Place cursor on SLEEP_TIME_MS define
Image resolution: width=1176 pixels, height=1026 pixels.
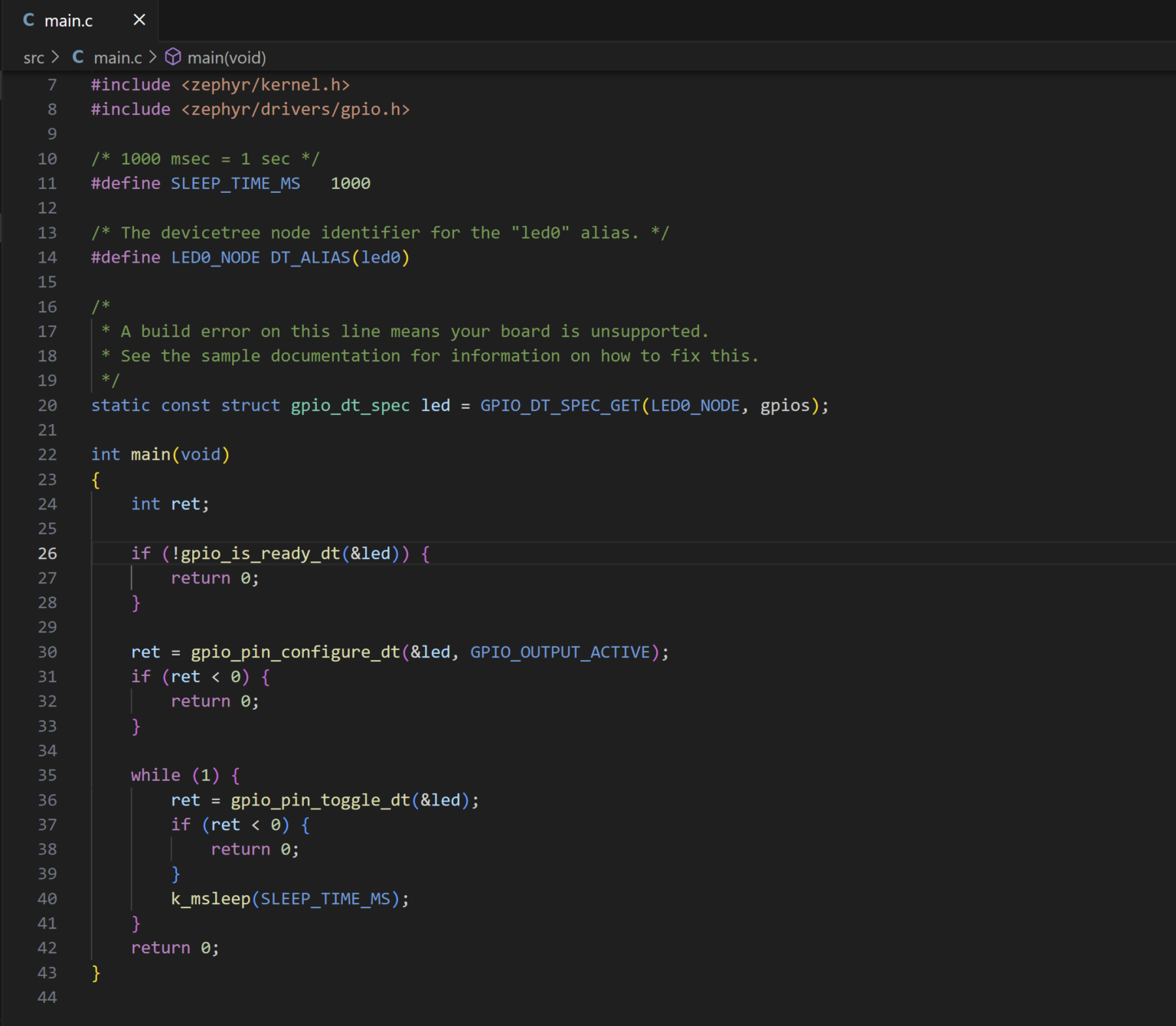[x=235, y=183]
